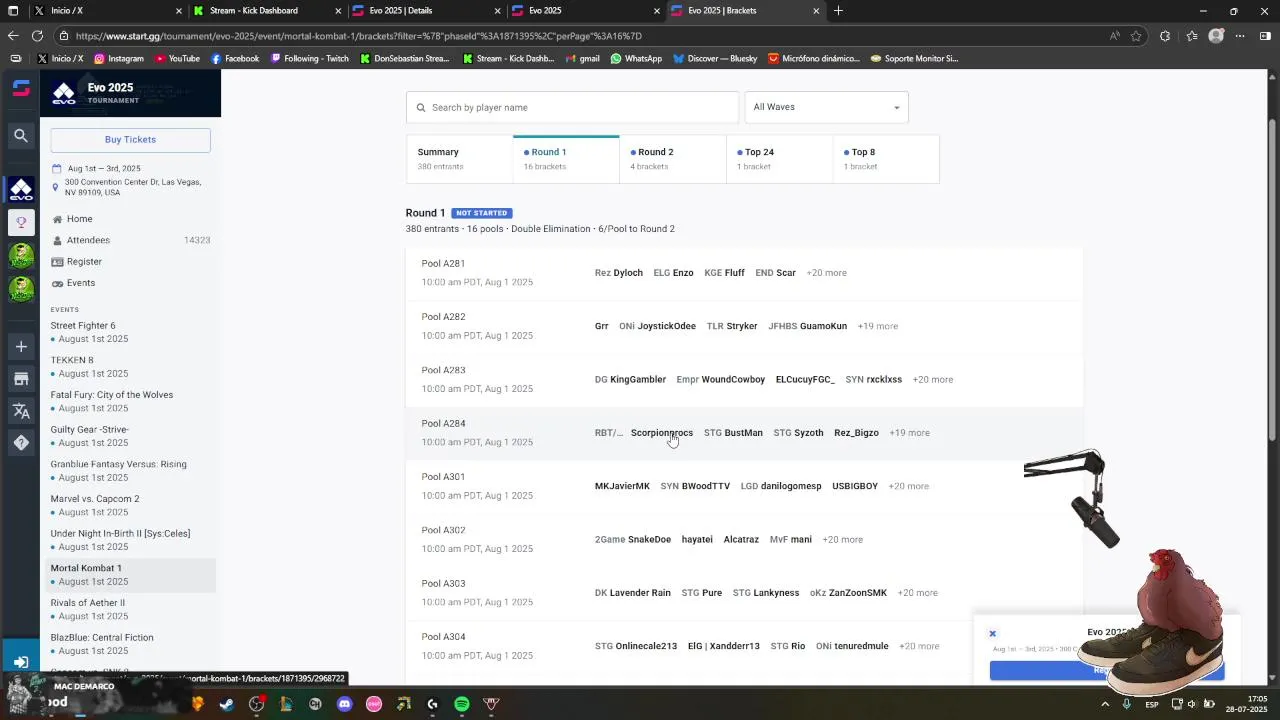Open browser settings three-dots menu
This screenshot has width=1280, height=720.
click(x=1241, y=36)
